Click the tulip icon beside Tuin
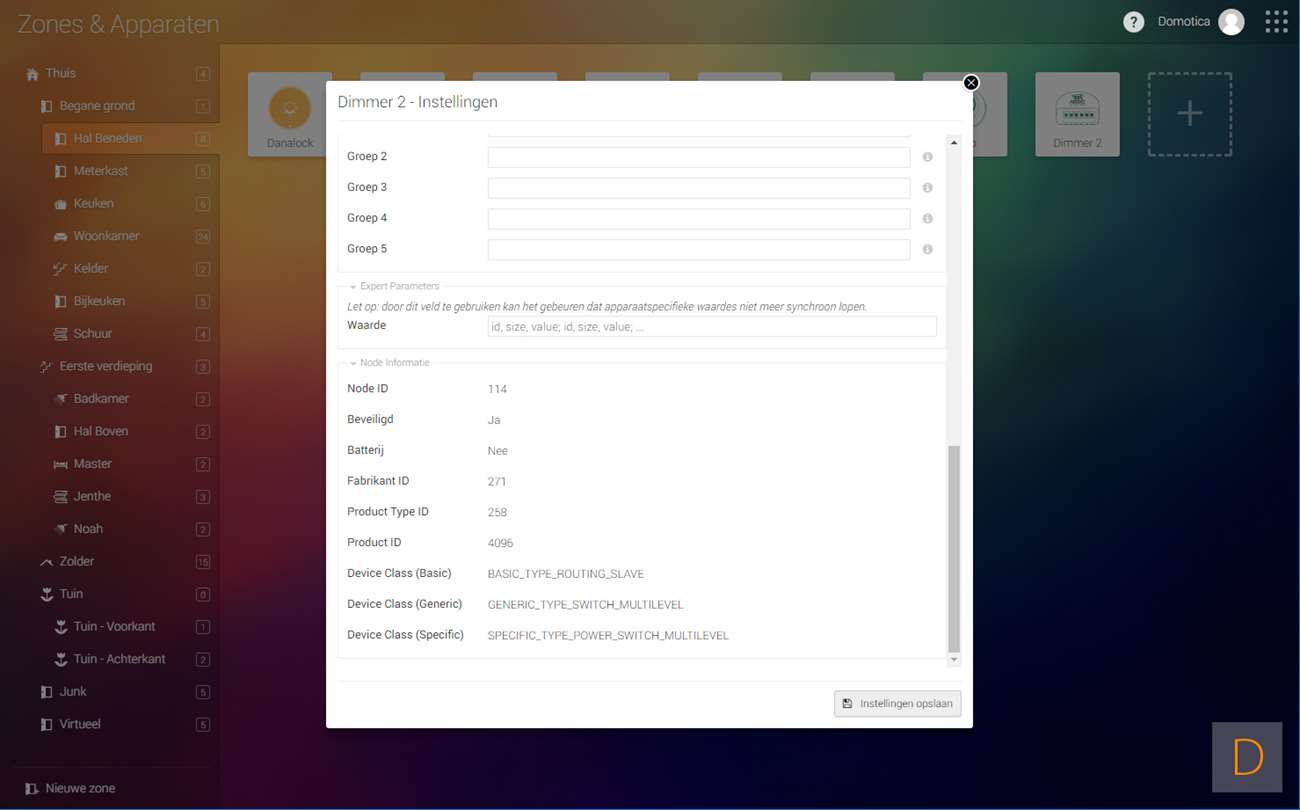Viewport: 1300px width, 810px height. pyautogui.click(x=46, y=594)
